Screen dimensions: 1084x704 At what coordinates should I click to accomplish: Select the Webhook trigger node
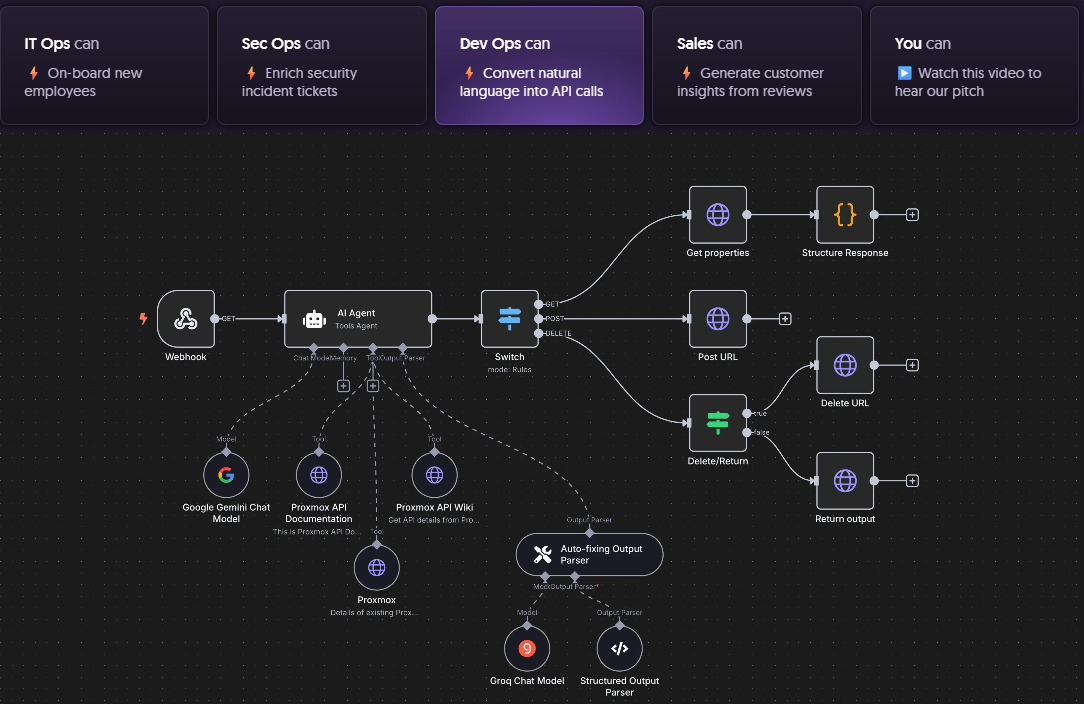[186, 319]
